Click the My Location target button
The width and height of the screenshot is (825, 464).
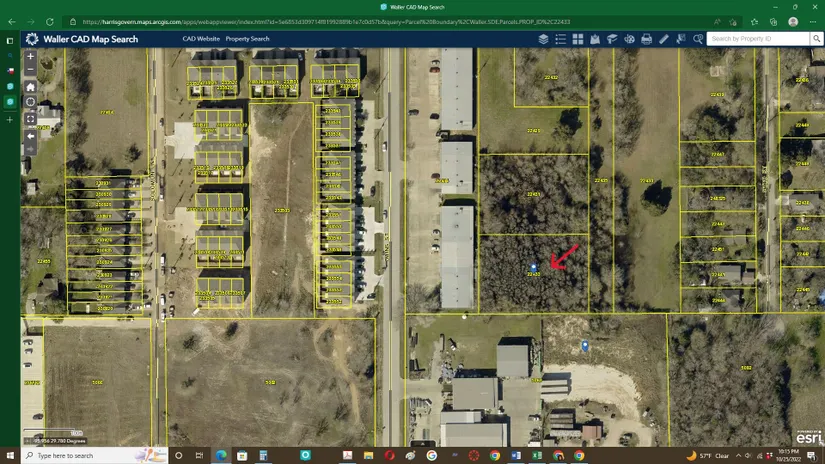coord(30,102)
